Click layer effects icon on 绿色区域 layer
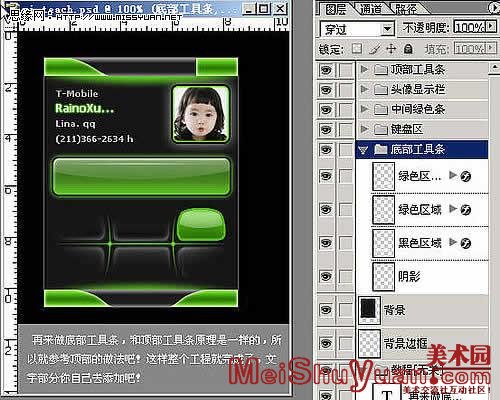This screenshot has height=400, width=500. pyautogui.click(x=466, y=210)
